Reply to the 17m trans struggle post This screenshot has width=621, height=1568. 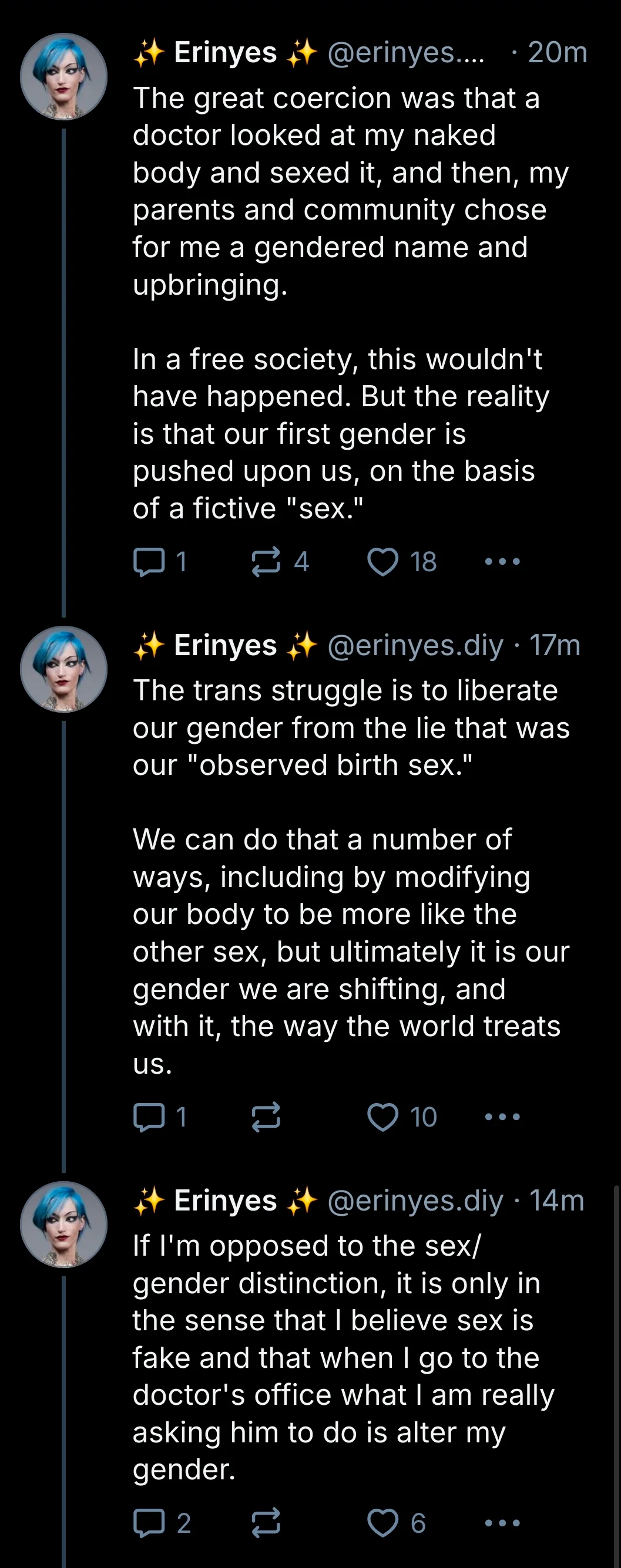tap(149, 1117)
